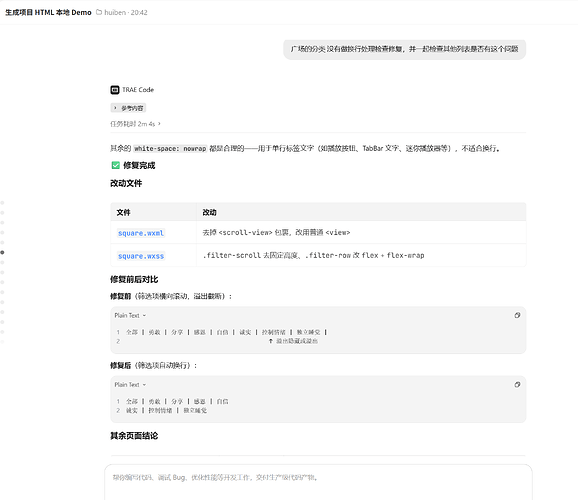Click the folder icon beside huiben

point(99,12)
